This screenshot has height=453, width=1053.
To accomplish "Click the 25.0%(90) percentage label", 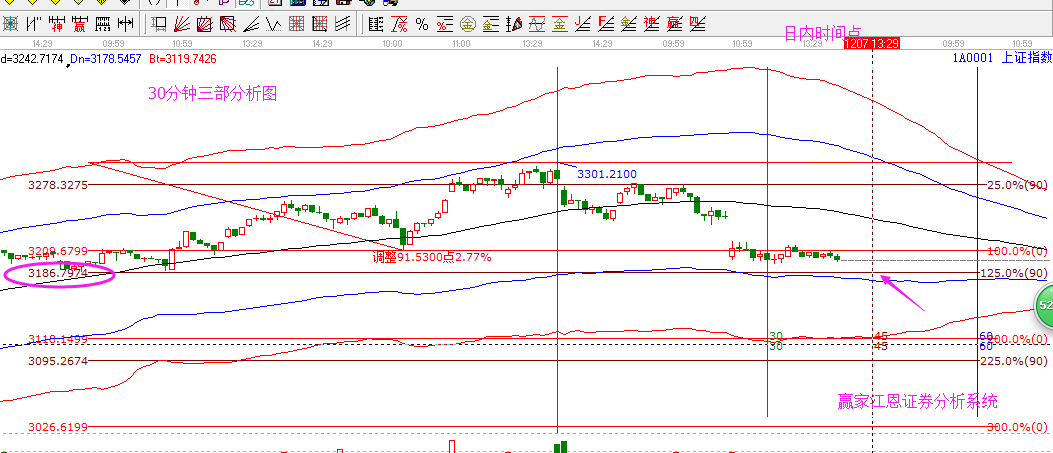I will [x=1017, y=185].
